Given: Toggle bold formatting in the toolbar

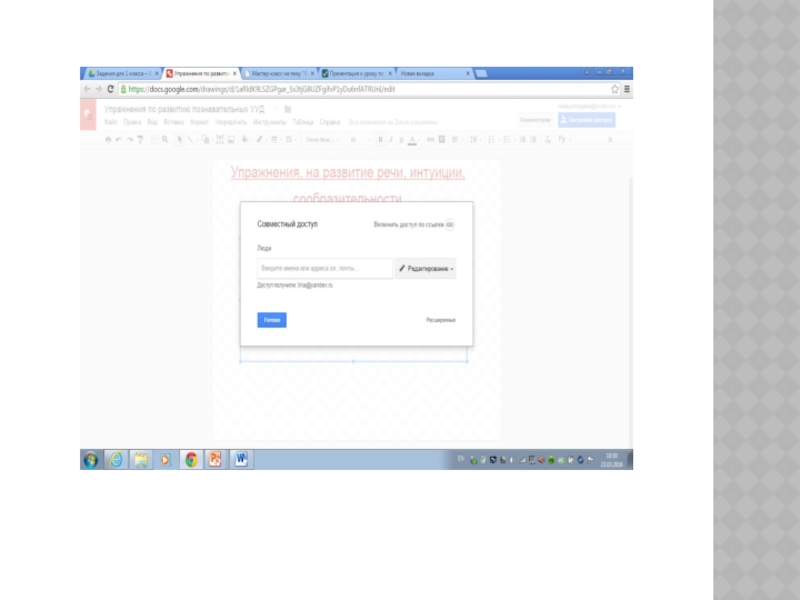Looking at the screenshot, I should (380, 140).
